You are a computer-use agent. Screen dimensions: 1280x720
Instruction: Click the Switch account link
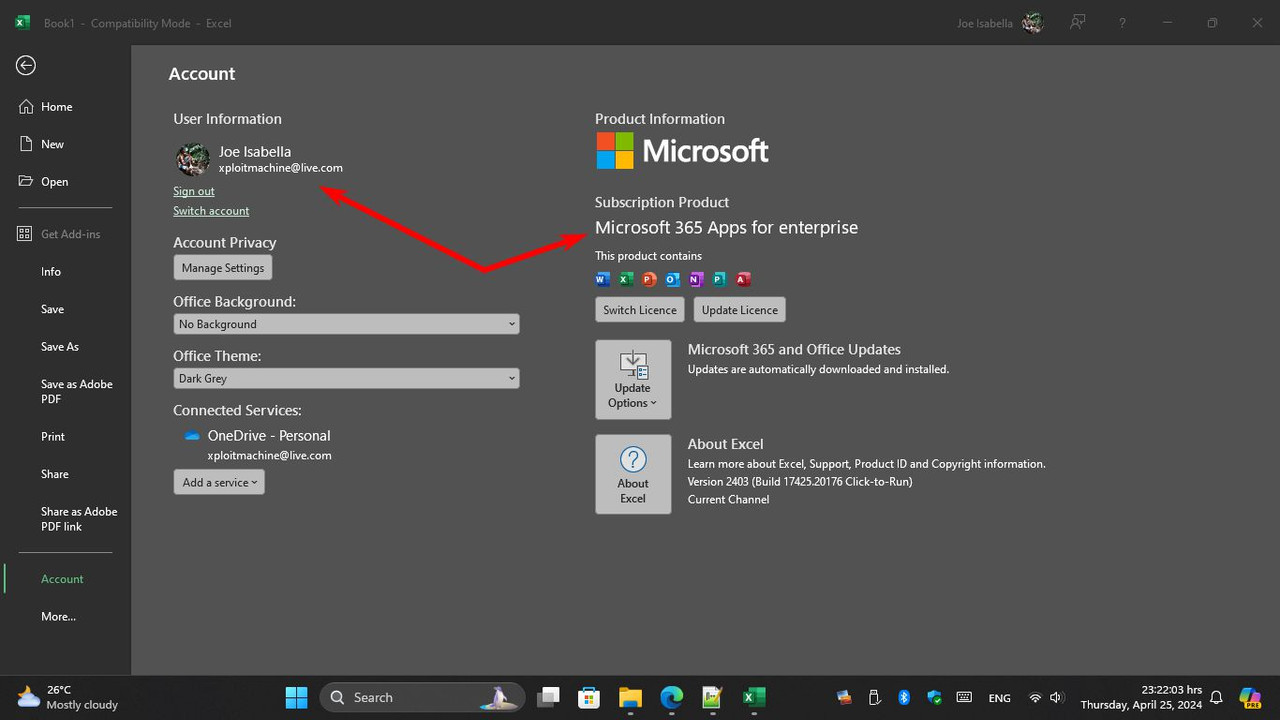click(211, 211)
